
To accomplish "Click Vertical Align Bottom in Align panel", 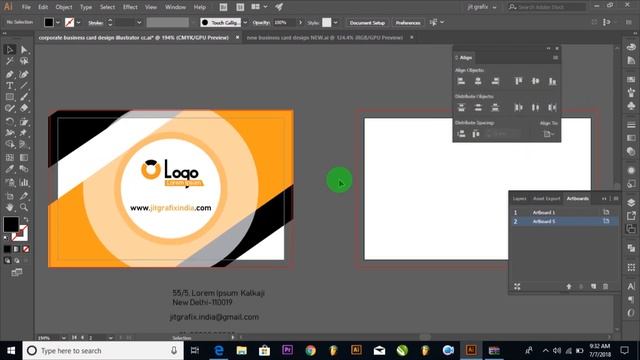I will point(552,81).
